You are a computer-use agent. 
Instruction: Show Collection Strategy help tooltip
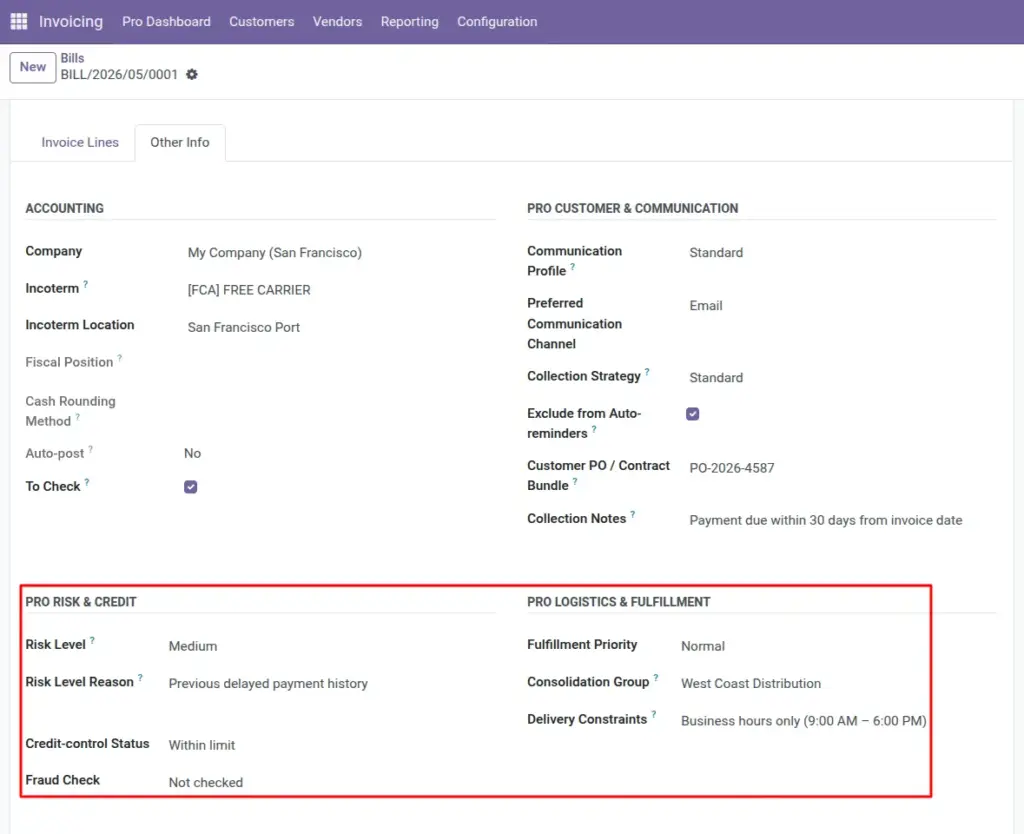click(x=647, y=372)
